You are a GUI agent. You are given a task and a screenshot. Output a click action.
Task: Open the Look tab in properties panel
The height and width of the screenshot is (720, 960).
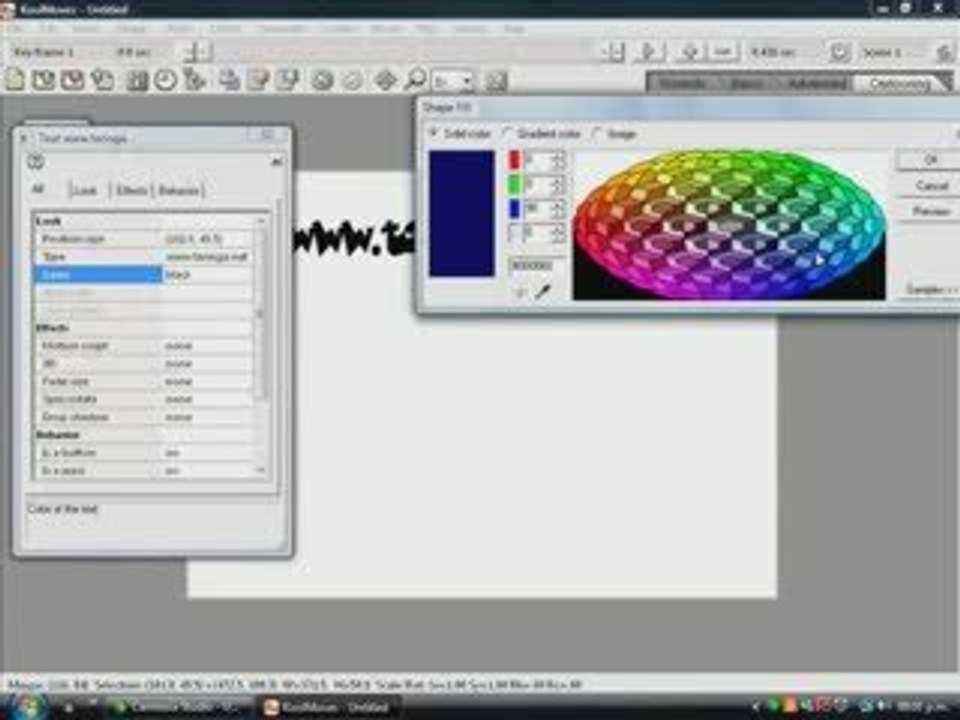(86, 190)
